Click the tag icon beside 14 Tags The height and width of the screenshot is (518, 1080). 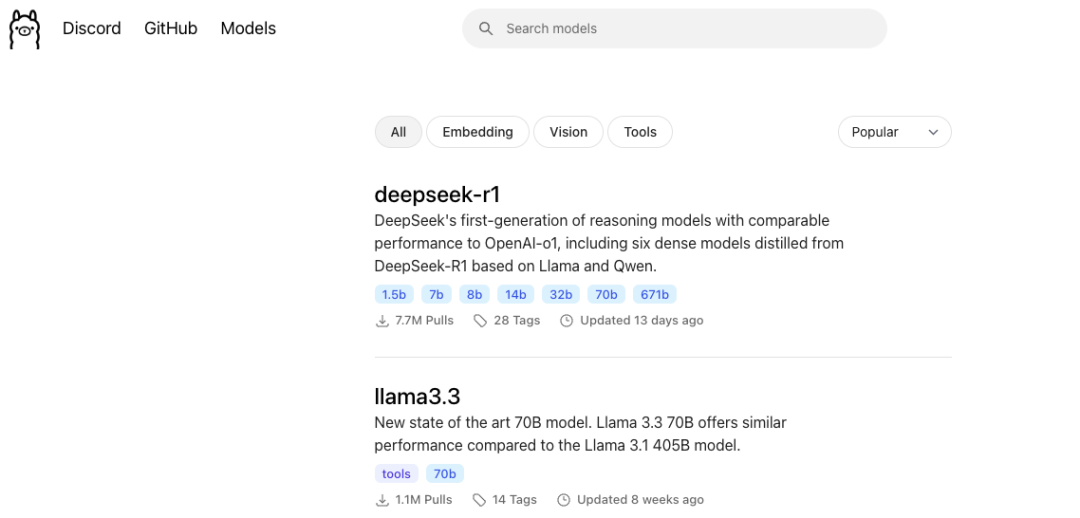479,499
